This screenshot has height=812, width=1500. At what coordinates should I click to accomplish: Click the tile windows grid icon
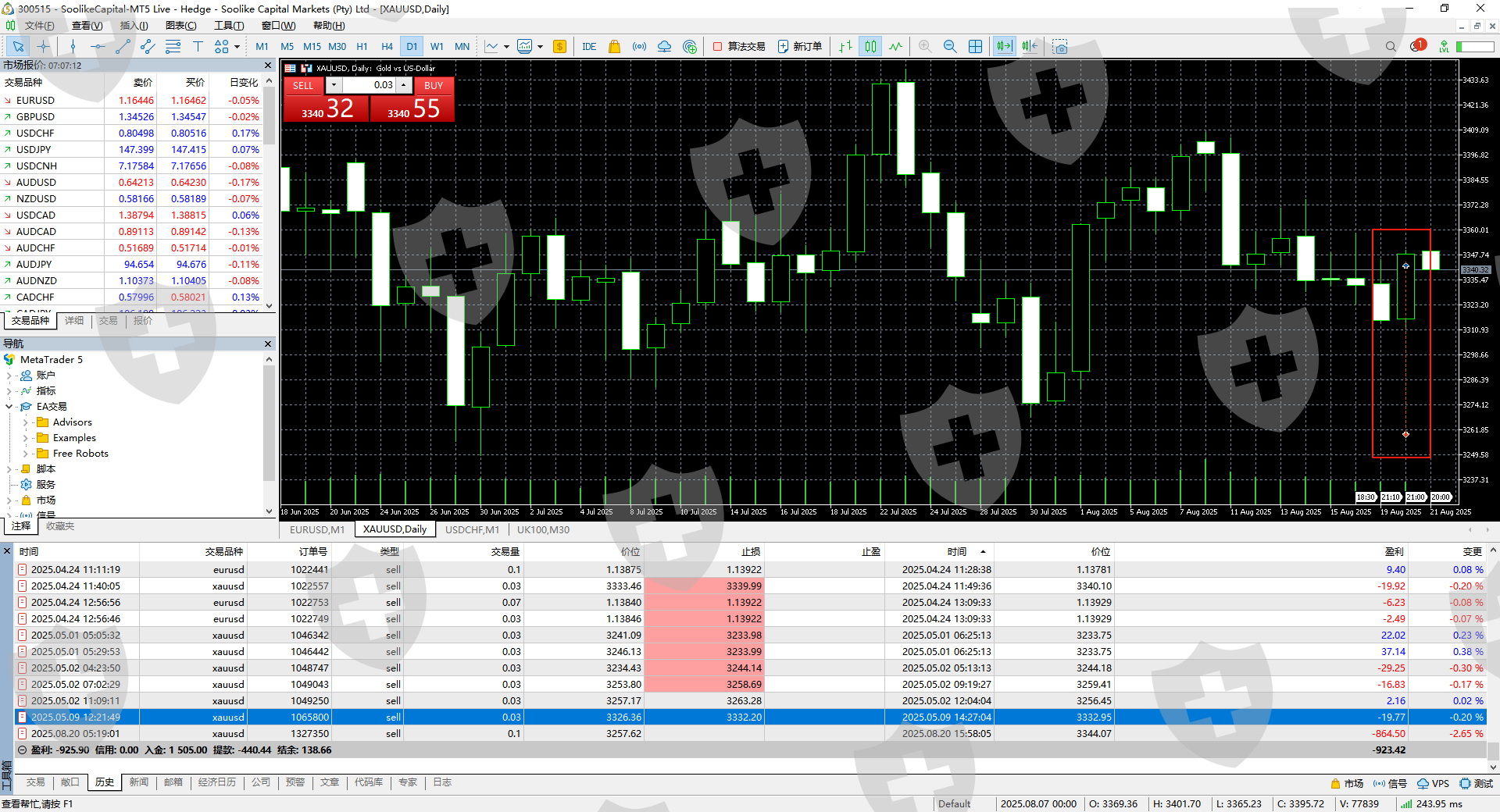pyautogui.click(x=975, y=47)
